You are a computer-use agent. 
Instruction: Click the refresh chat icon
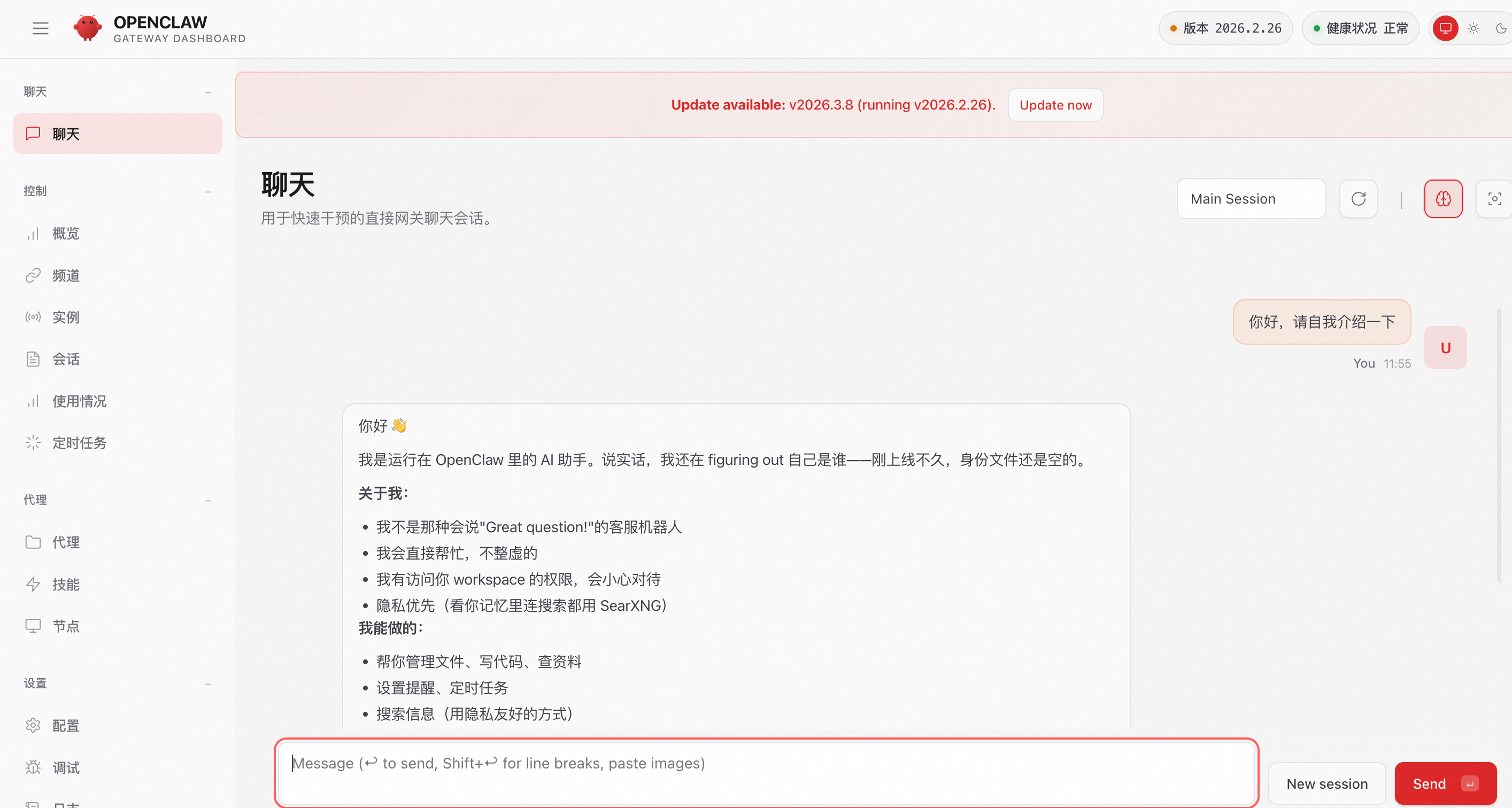[1357, 199]
